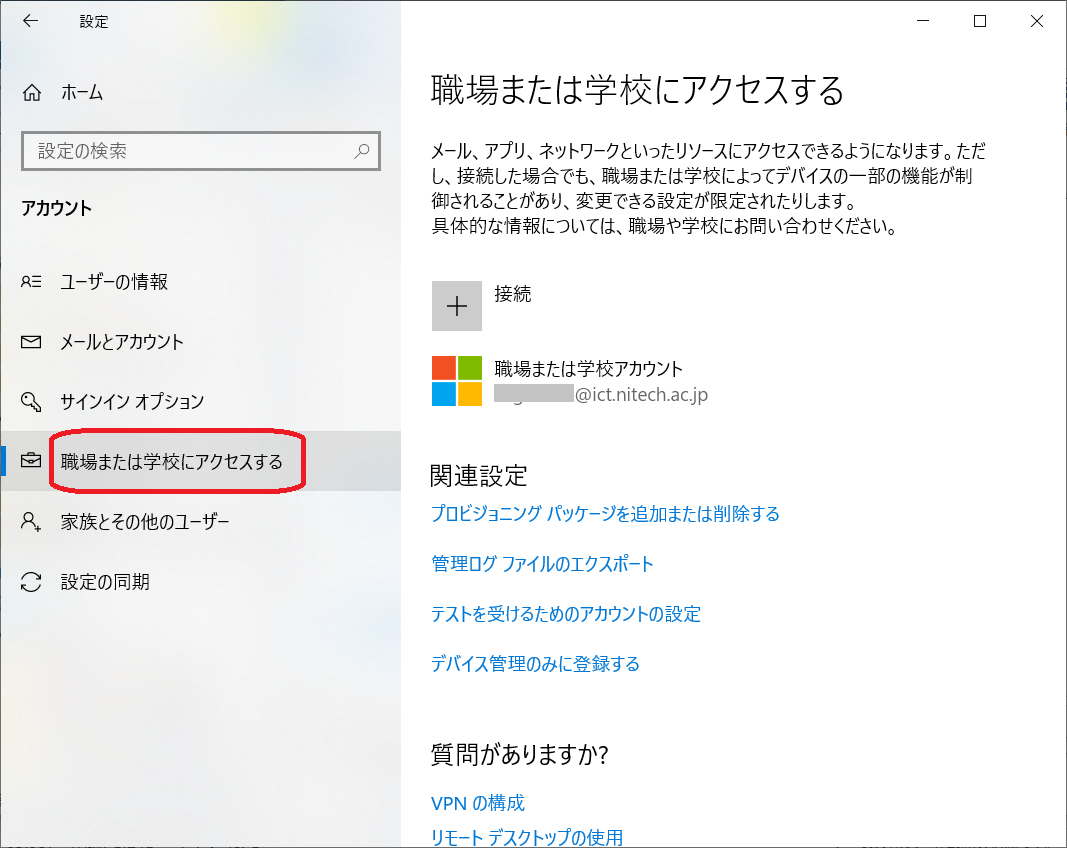Open the VPN の構成 link

point(478,802)
